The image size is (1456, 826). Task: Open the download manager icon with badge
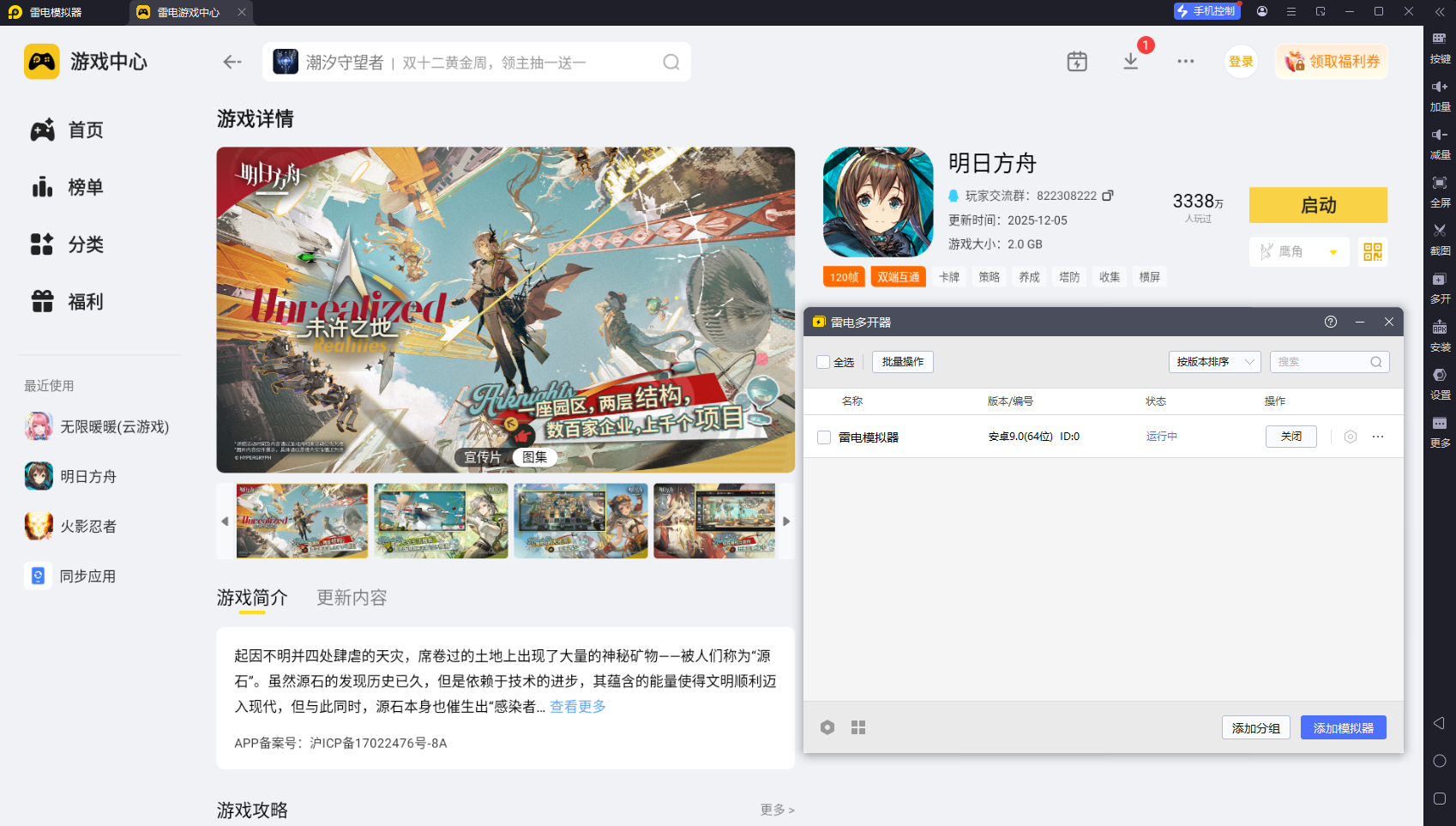tap(1131, 61)
